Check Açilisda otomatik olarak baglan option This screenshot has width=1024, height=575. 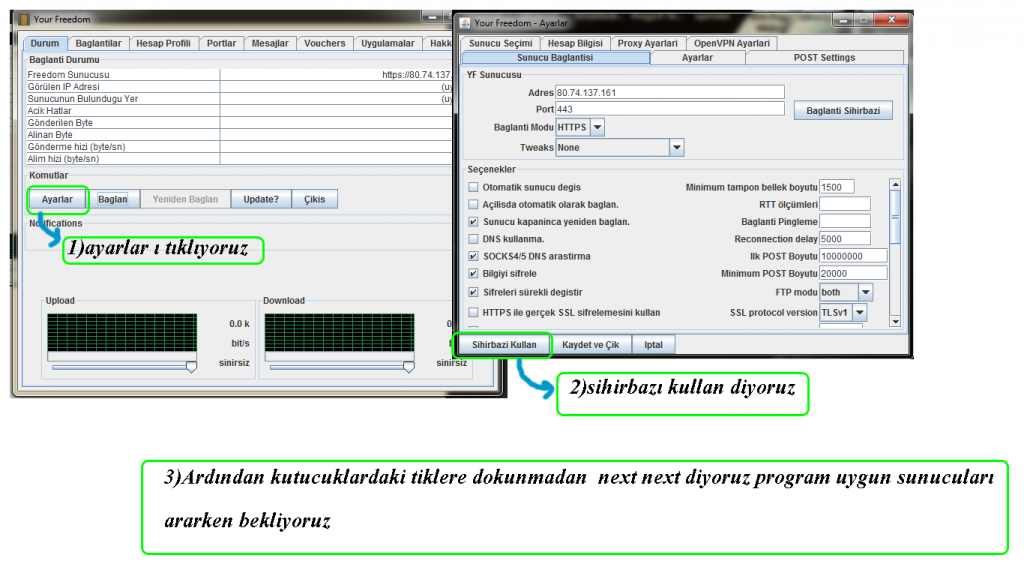473,205
